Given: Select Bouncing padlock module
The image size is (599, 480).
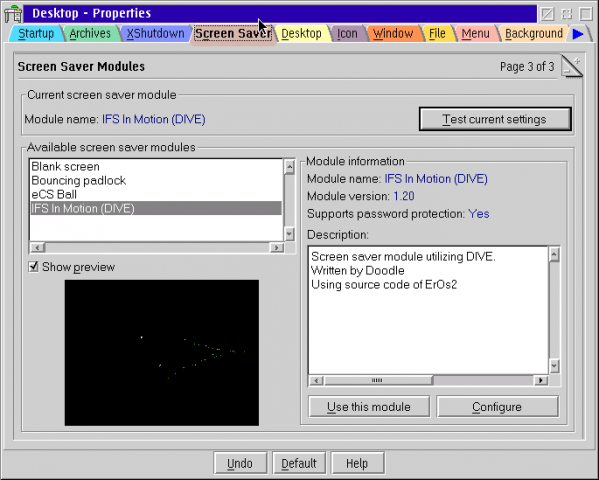Looking at the screenshot, I should (x=79, y=180).
